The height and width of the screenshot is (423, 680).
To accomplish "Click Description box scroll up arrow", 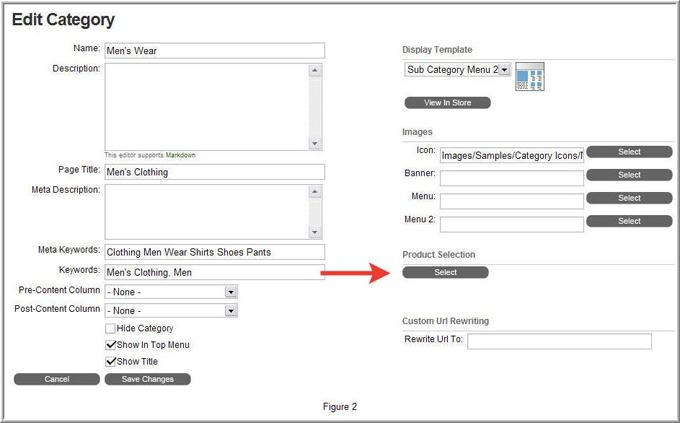I will (315, 70).
